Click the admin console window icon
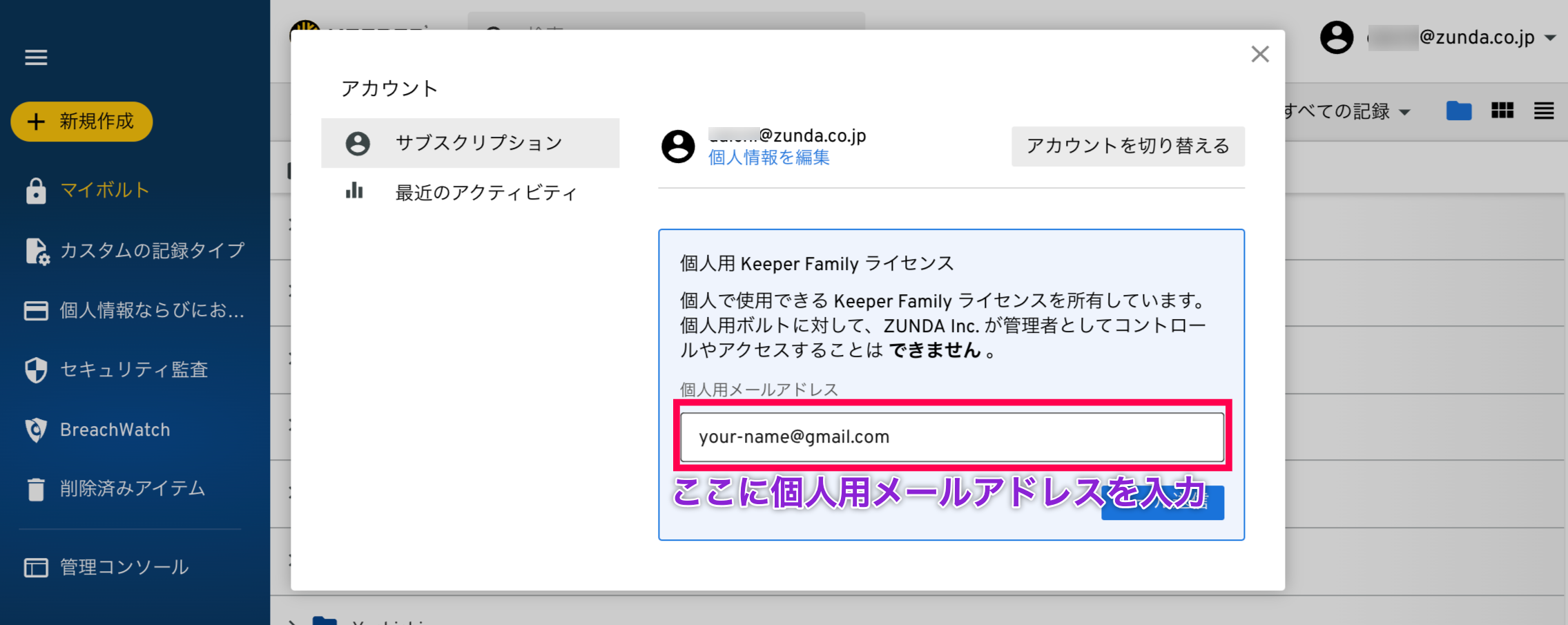This screenshot has width=1568, height=625. pos(36,568)
